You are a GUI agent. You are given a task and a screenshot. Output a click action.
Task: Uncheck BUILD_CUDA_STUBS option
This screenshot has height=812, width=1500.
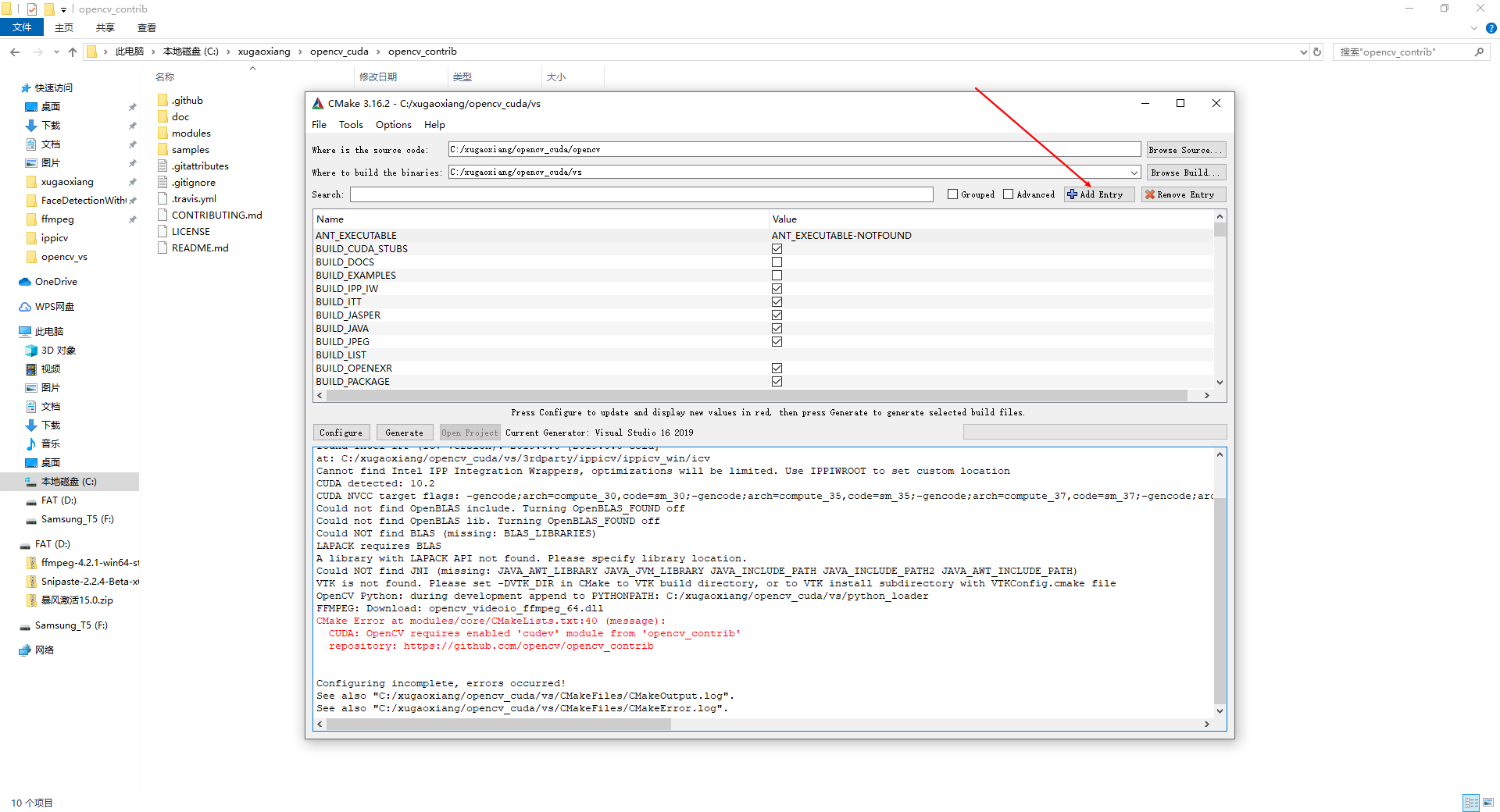[x=777, y=248]
